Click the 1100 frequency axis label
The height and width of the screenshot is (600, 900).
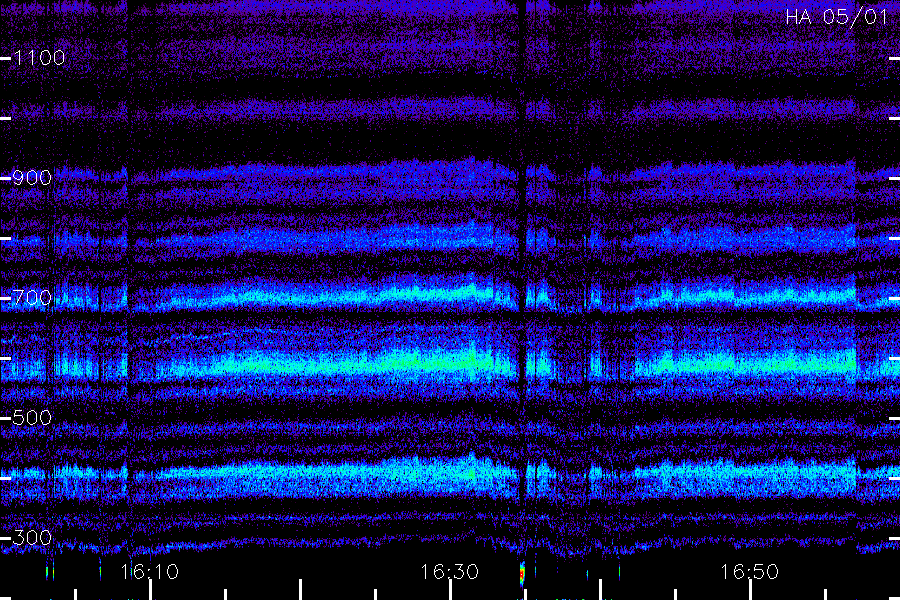[39, 58]
